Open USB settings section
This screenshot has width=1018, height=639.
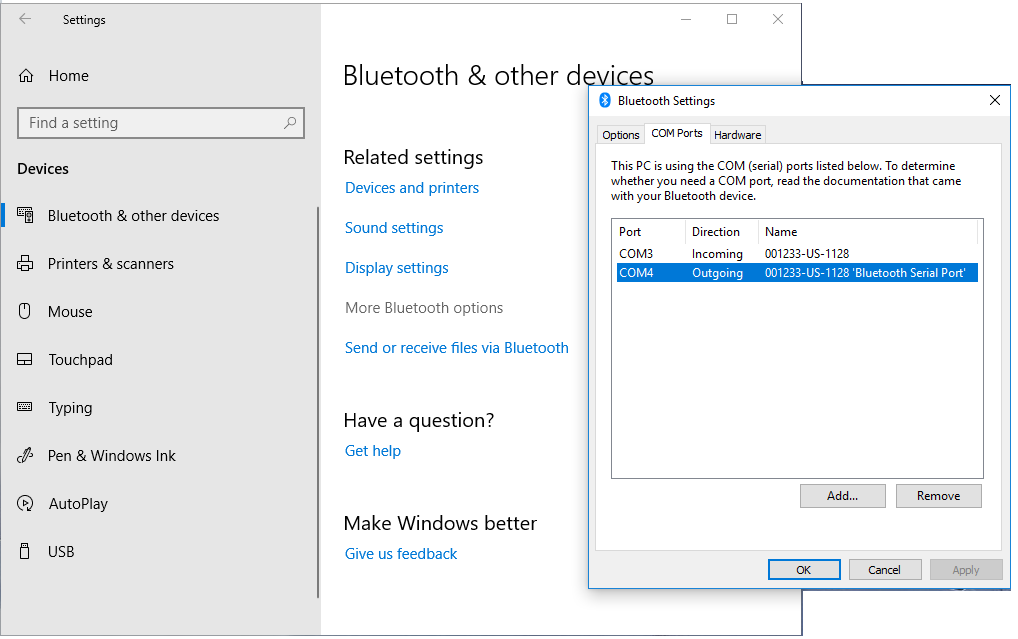tap(61, 552)
